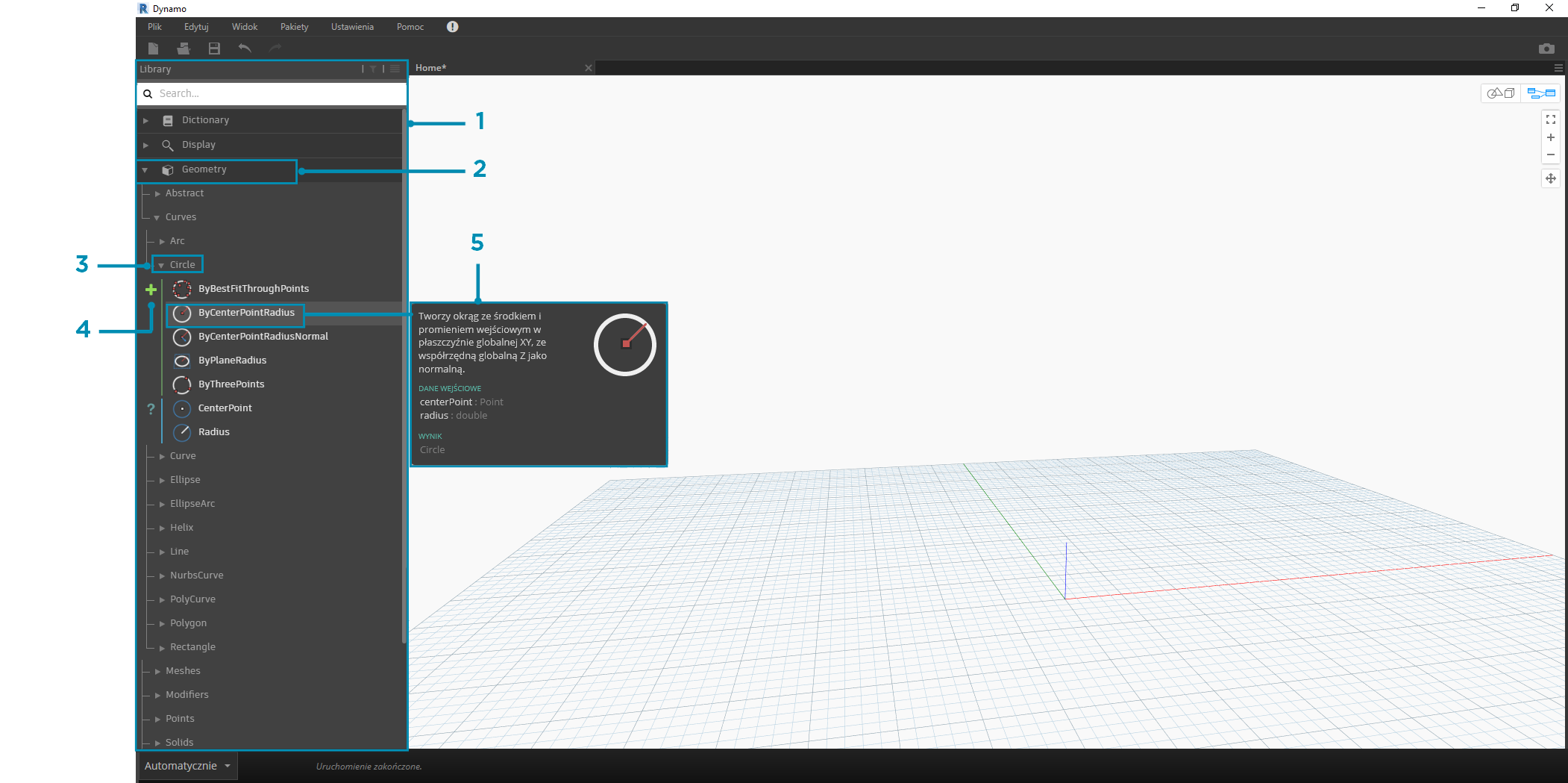Click the Save toolbar icon

214,49
